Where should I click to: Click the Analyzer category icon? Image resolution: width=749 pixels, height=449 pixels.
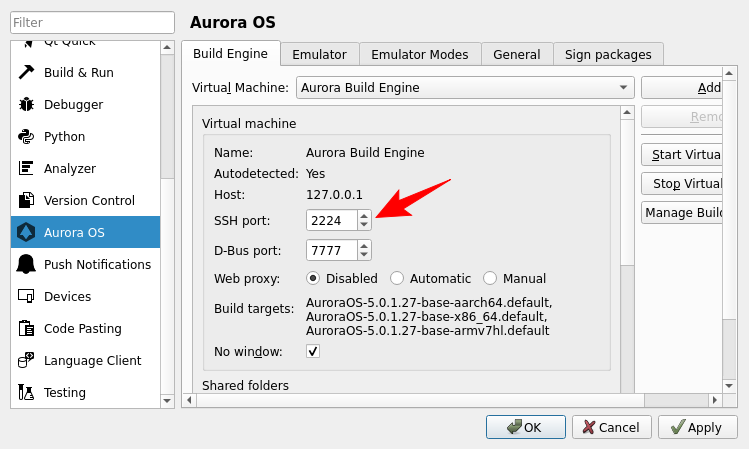(26, 169)
